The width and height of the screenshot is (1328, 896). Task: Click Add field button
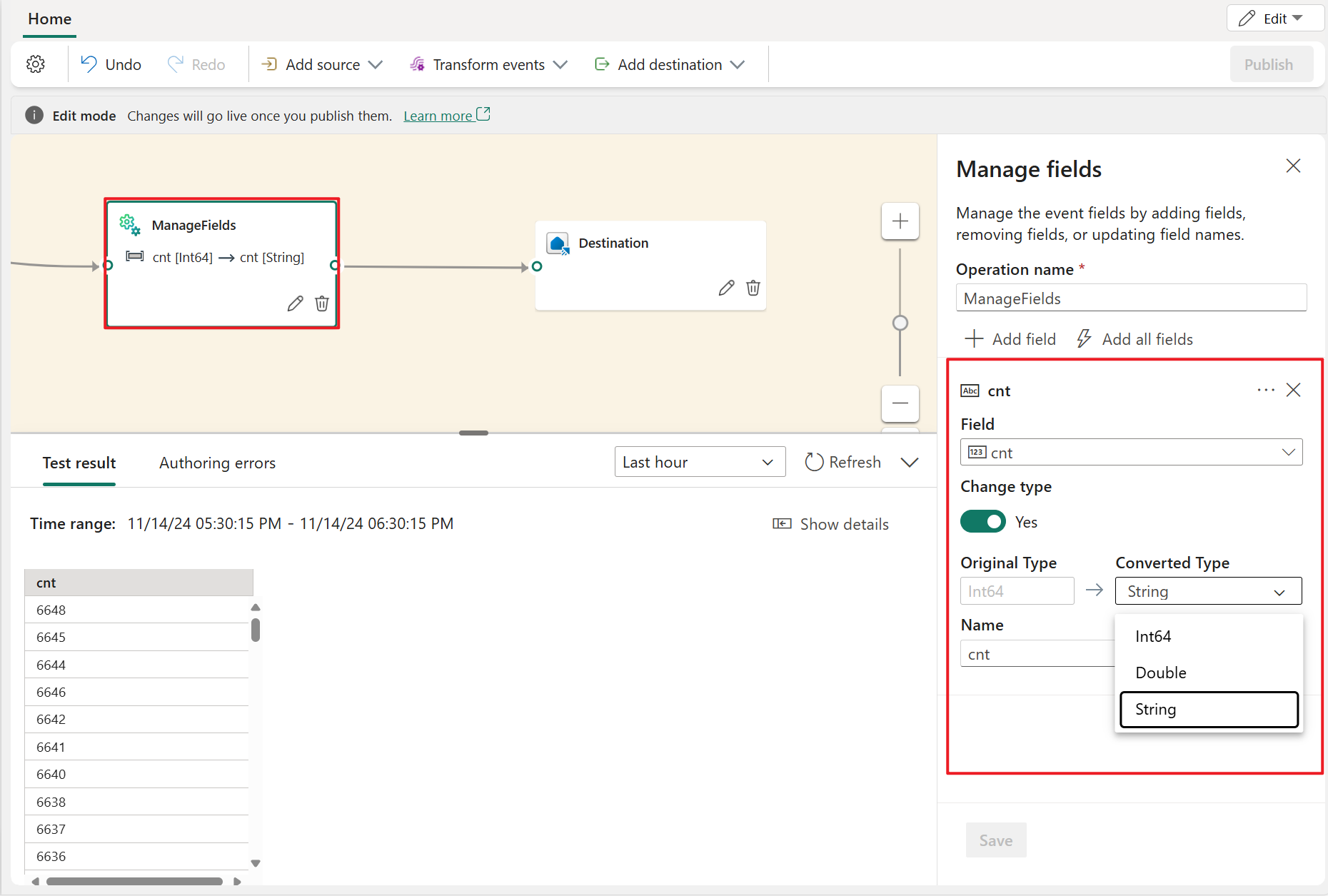click(1010, 339)
